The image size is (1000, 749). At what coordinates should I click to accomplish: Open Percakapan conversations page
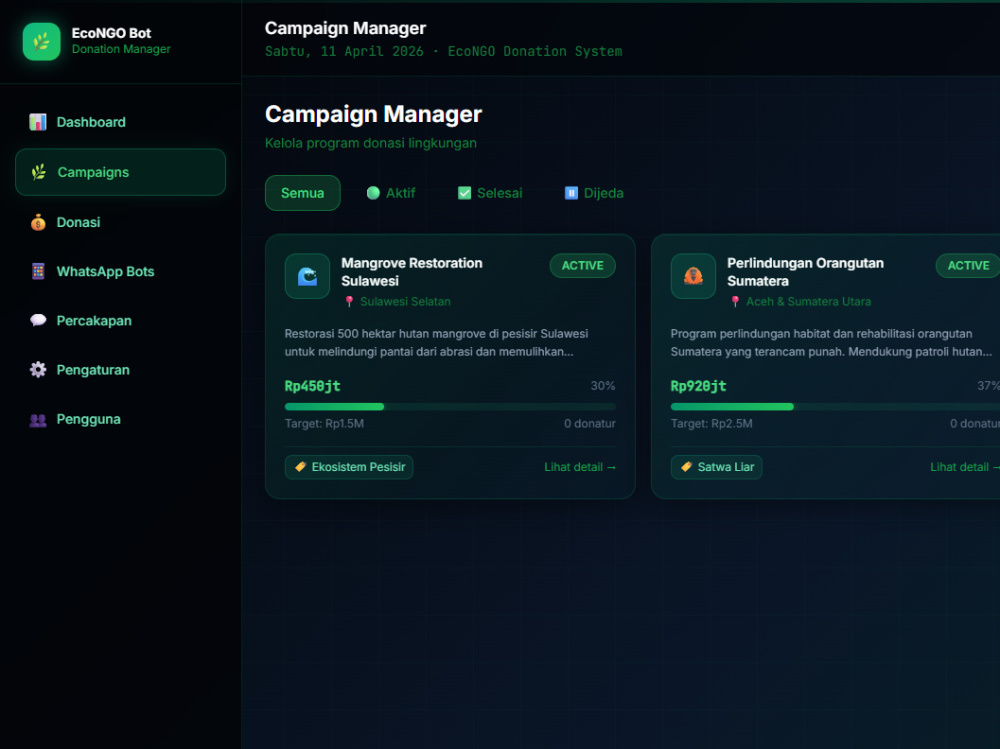click(x=121, y=320)
